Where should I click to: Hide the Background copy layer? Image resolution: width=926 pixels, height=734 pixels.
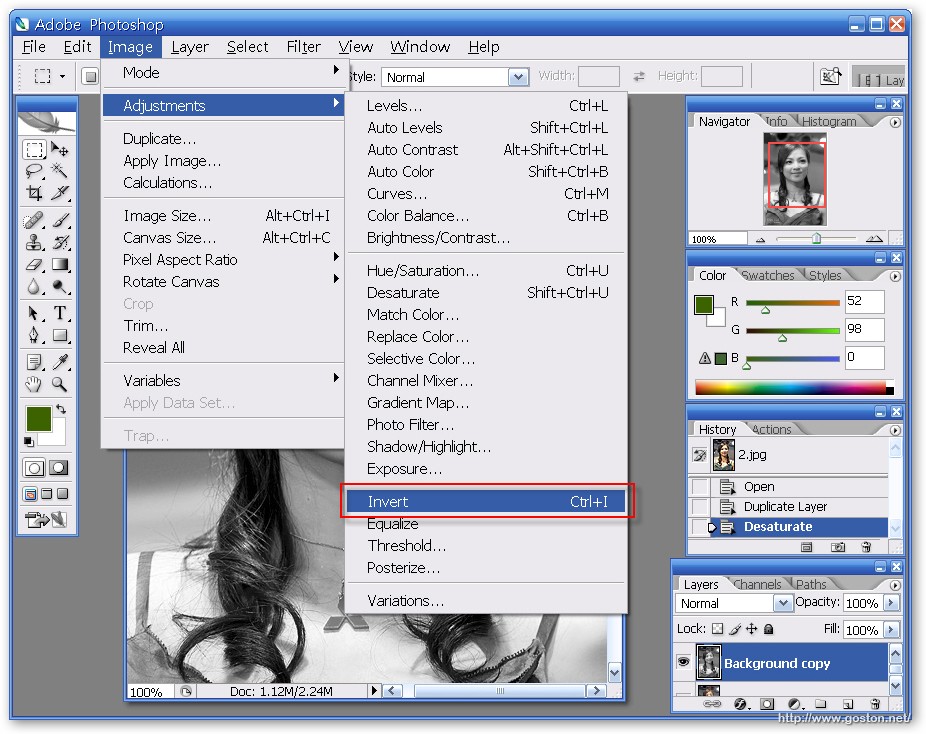tap(683, 662)
